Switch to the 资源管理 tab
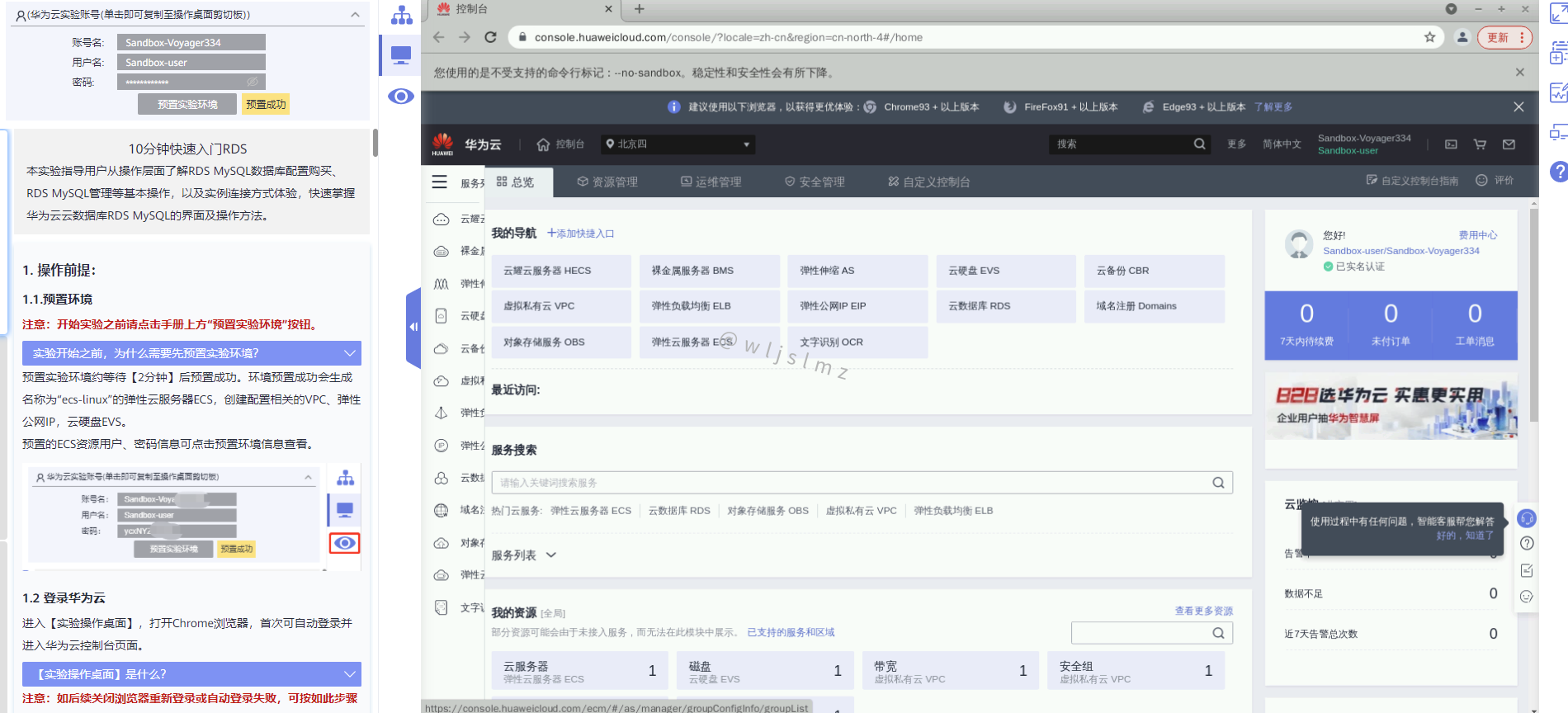 607,182
